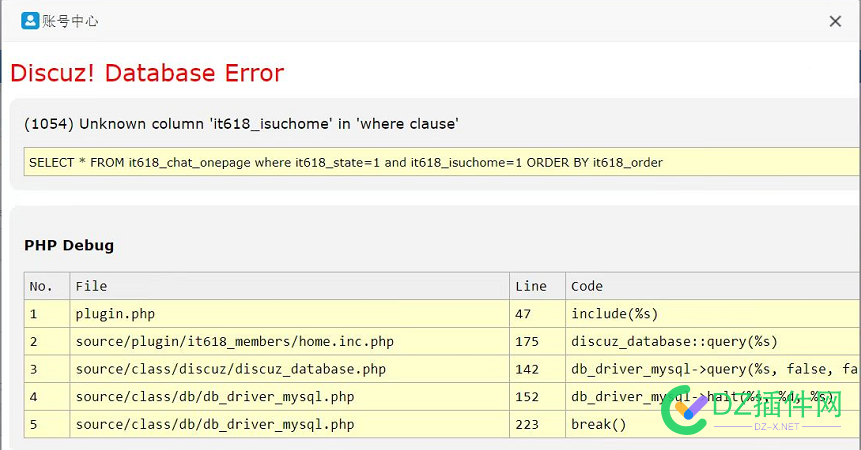Click the Unknown column error message
Image resolution: width=861 pixels, height=450 pixels.
pyautogui.click(x=241, y=124)
